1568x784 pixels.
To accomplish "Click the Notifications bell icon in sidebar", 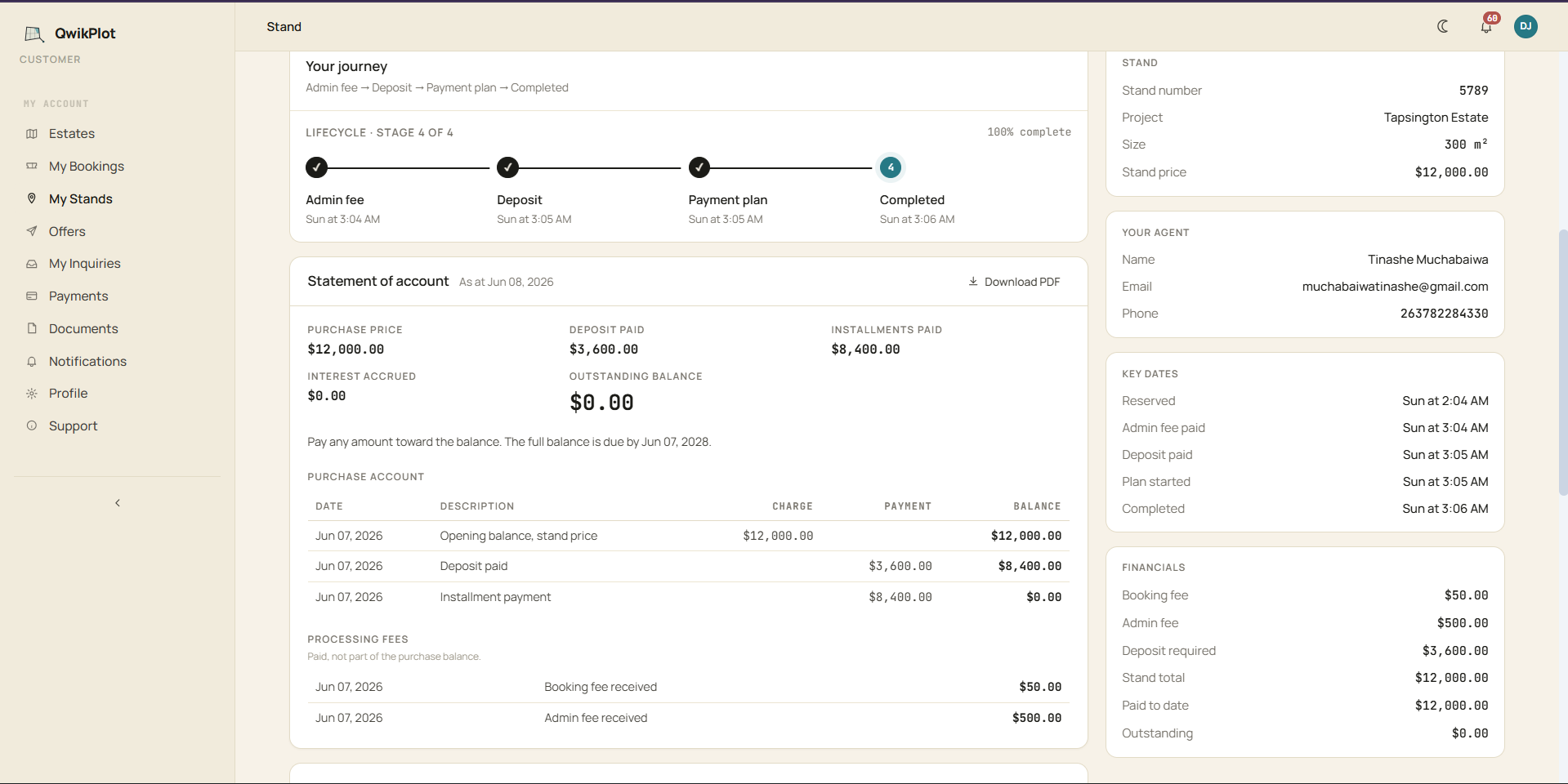I will [32, 361].
